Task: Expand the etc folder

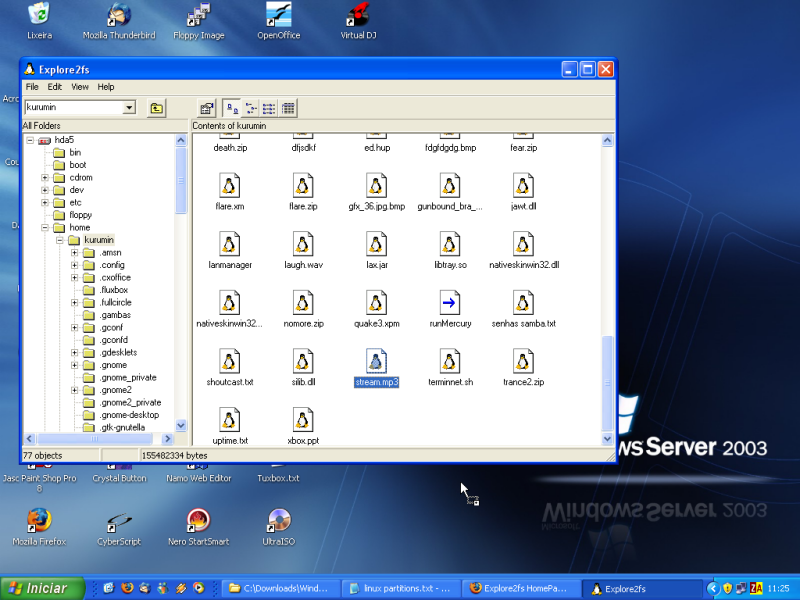Action: coord(45,203)
